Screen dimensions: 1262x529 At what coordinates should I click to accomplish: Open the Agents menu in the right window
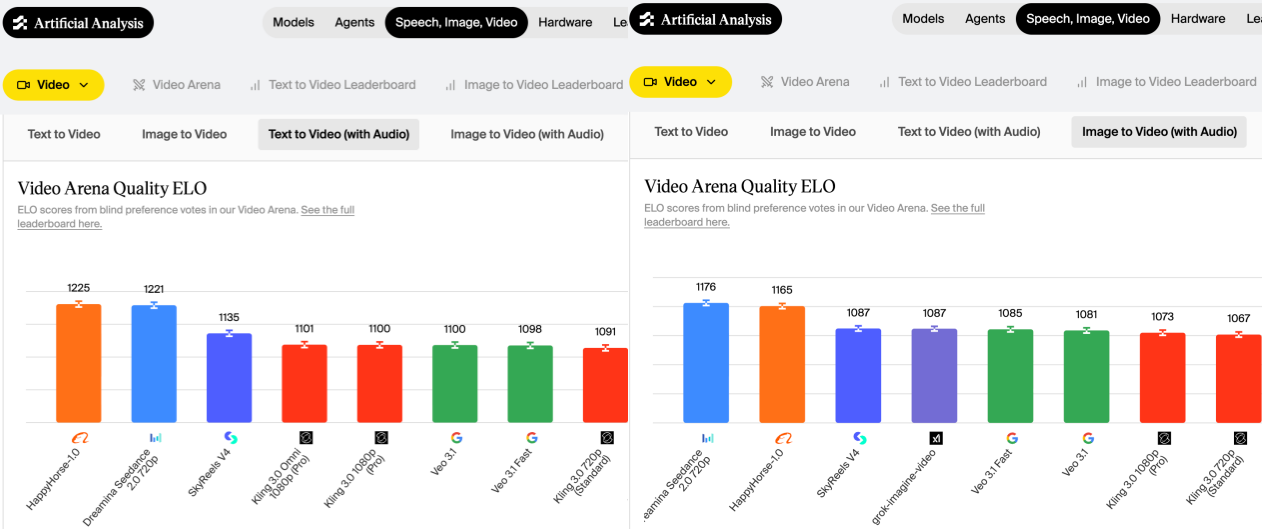coord(985,19)
